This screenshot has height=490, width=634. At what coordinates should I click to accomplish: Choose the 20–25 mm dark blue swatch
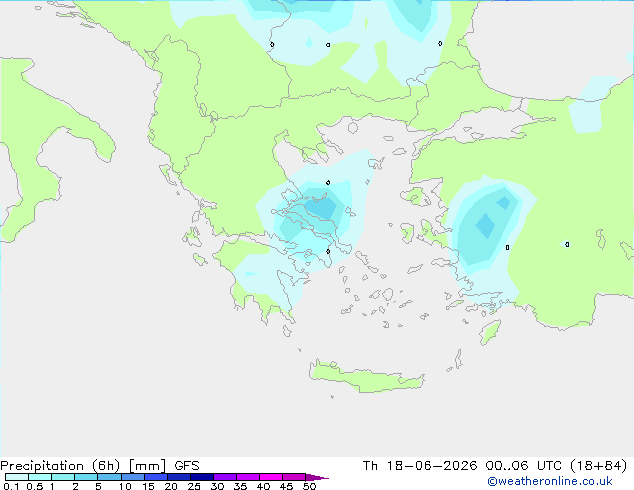coord(179,477)
